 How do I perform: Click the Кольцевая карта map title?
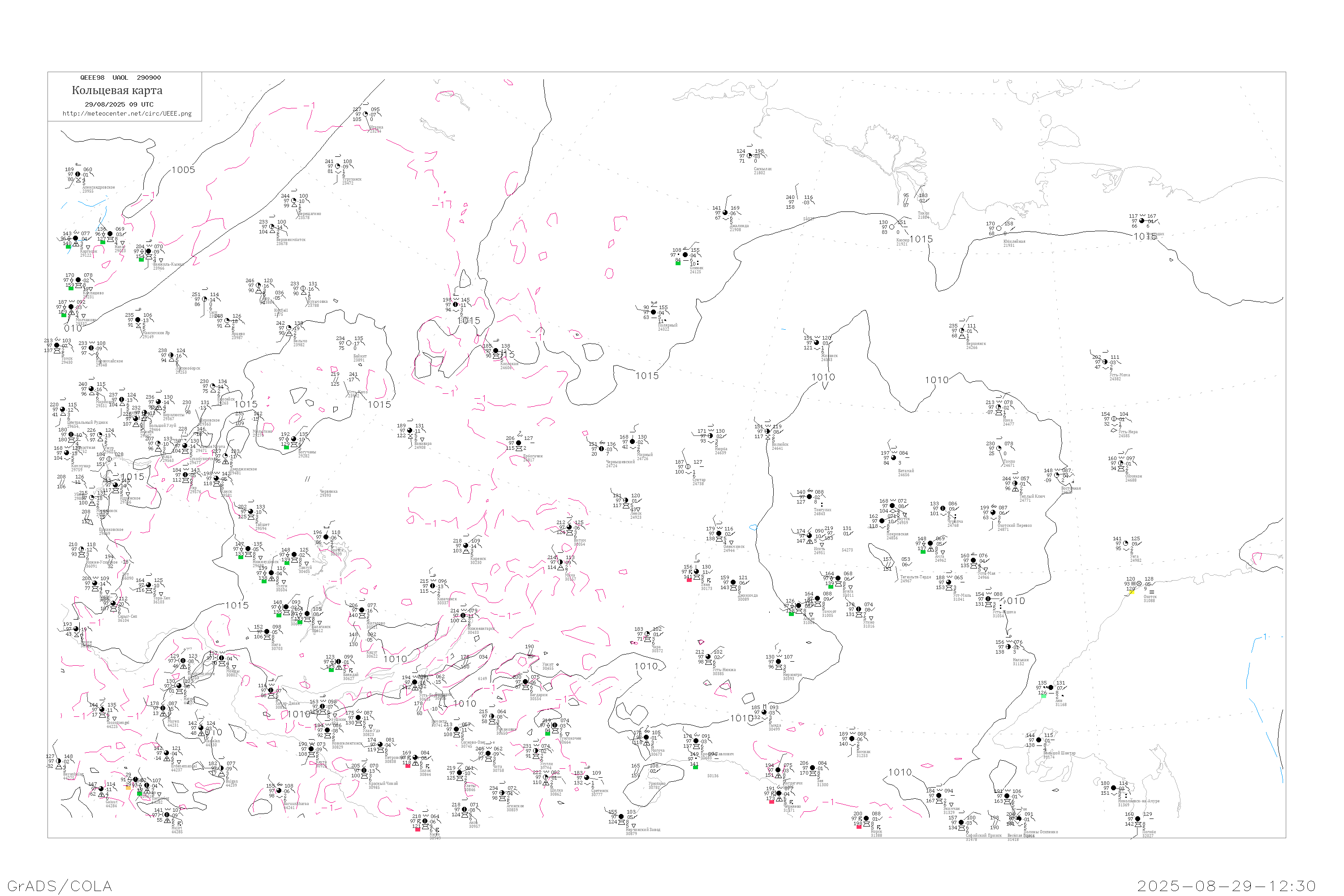point(117,90)
